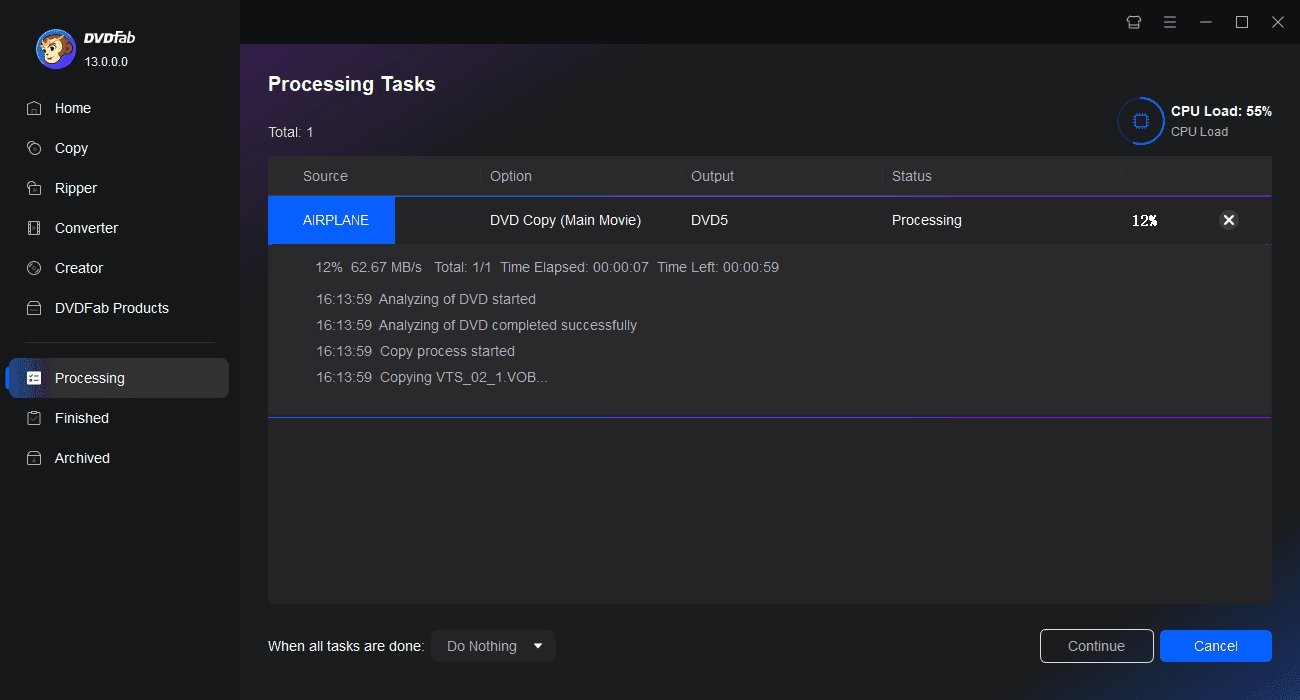Click the CPU chip load gauge icon
The image size is (1300, 700).
pos(1141,121)
